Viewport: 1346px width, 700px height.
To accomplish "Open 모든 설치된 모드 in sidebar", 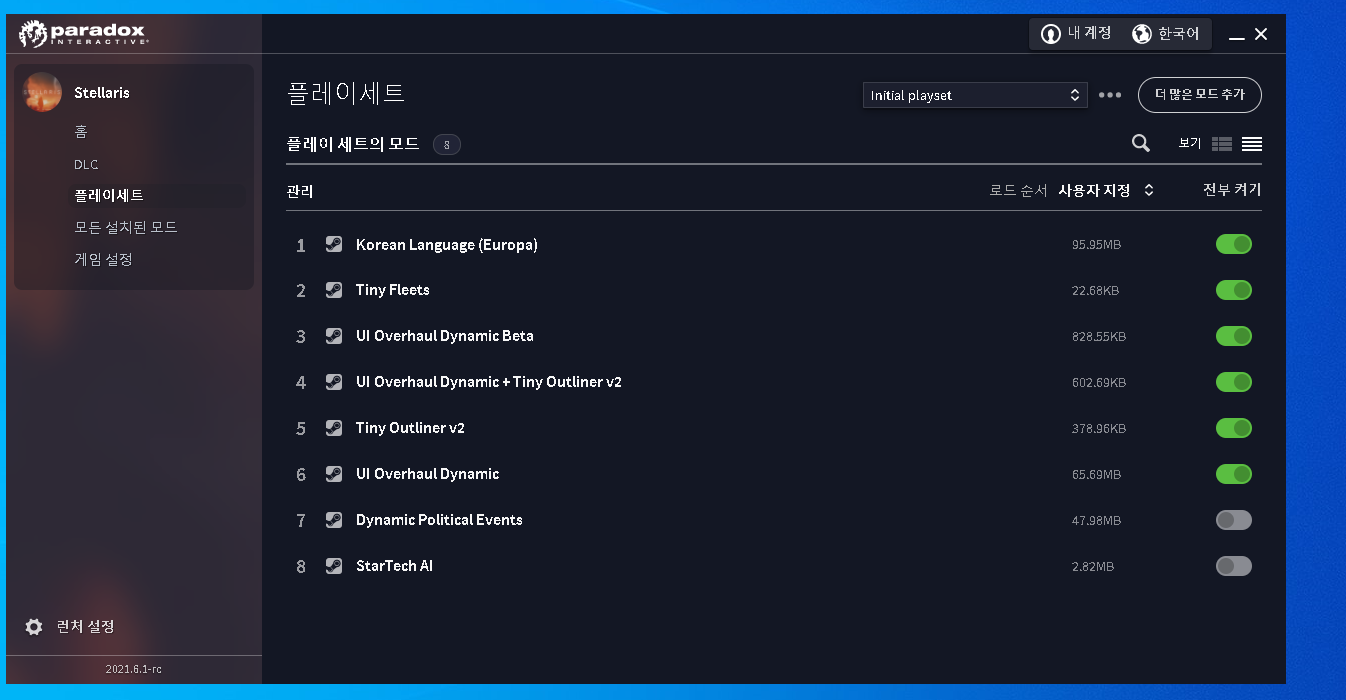I will tap(126, 228).
